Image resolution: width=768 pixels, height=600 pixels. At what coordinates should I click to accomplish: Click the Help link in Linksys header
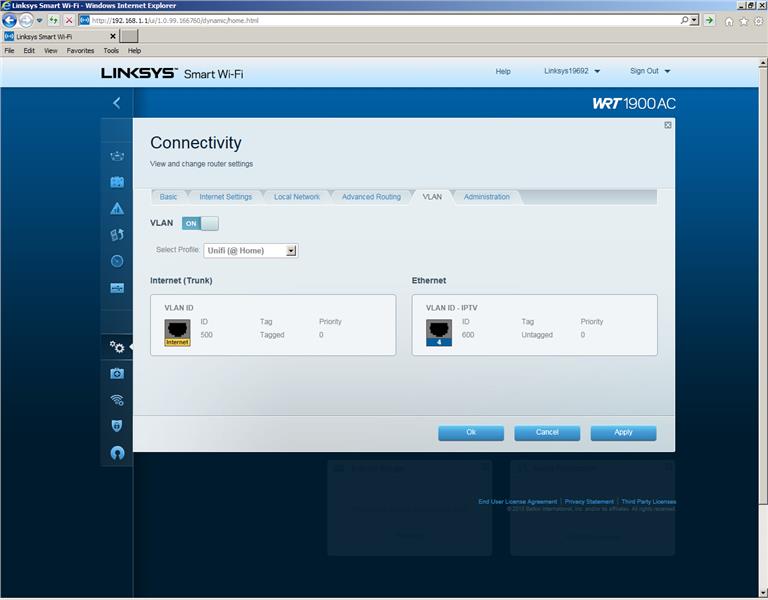click(x=503, y=72)
